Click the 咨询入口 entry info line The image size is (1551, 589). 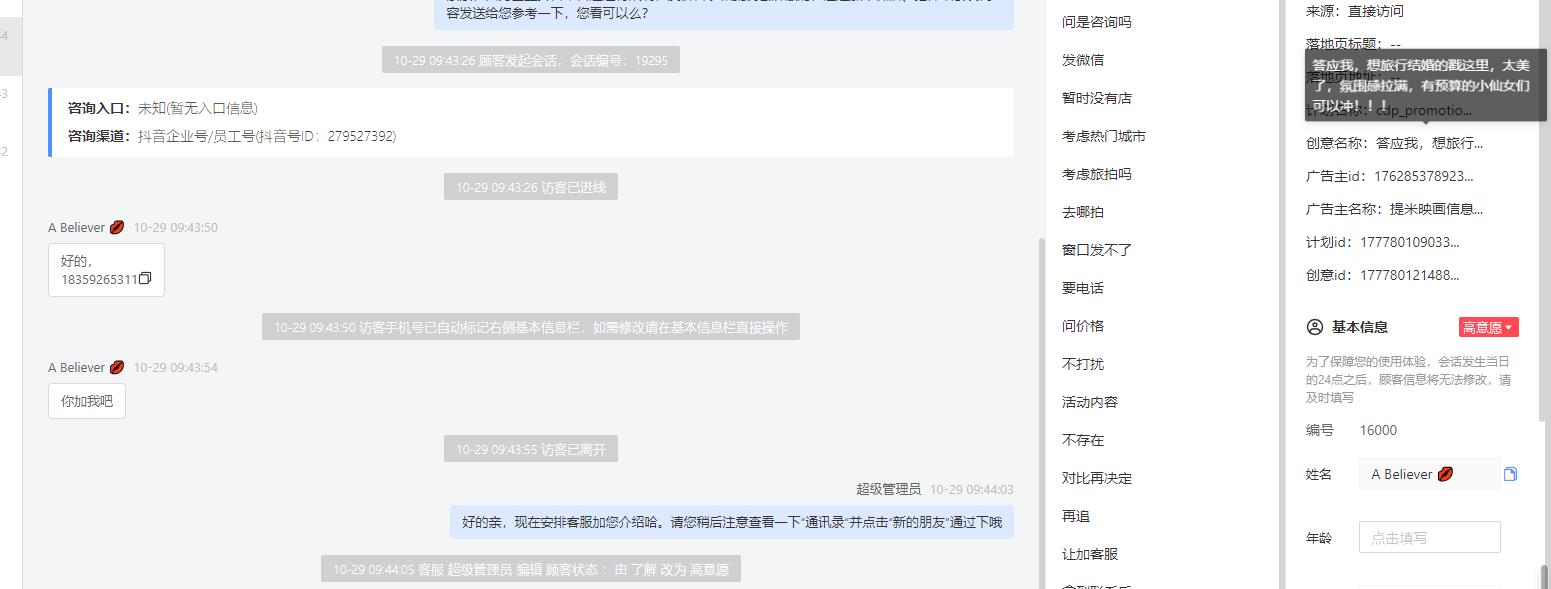pyautogui.click(x=163, y=108)
